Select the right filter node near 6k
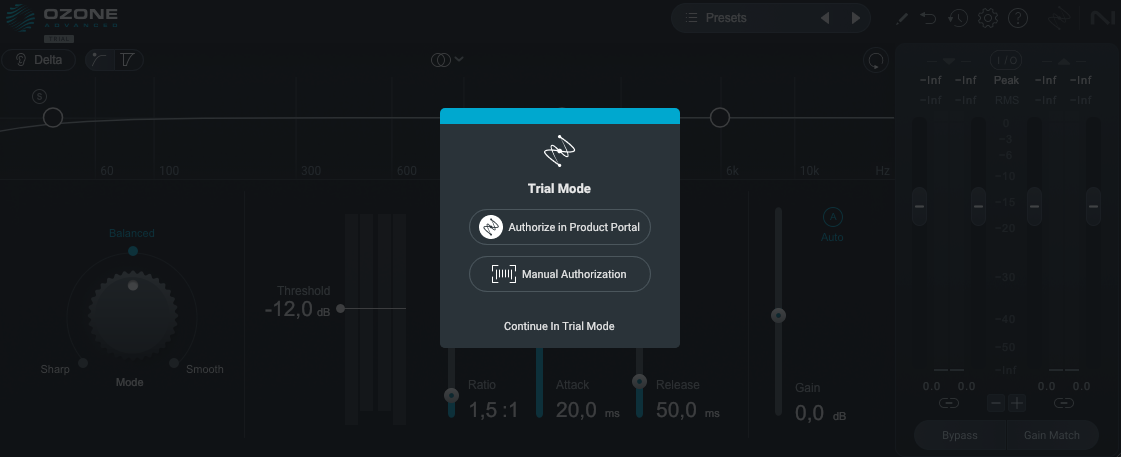This screenshot has width=1121, height=457. [x=719, y=117]
